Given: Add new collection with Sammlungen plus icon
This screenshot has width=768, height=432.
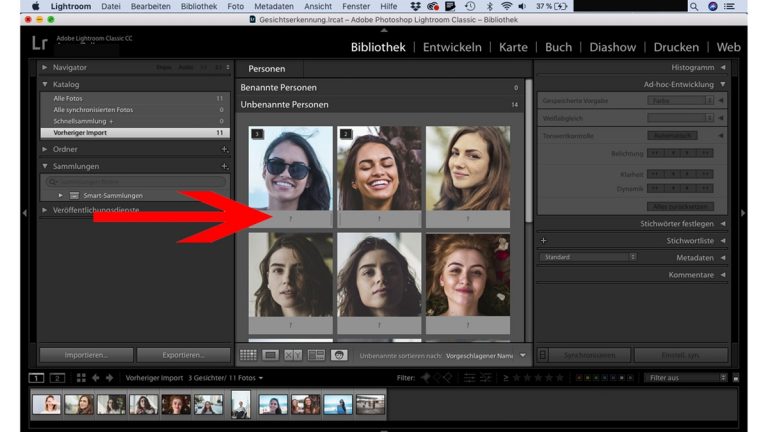Looking at the screenshot, I should point(224,166).
